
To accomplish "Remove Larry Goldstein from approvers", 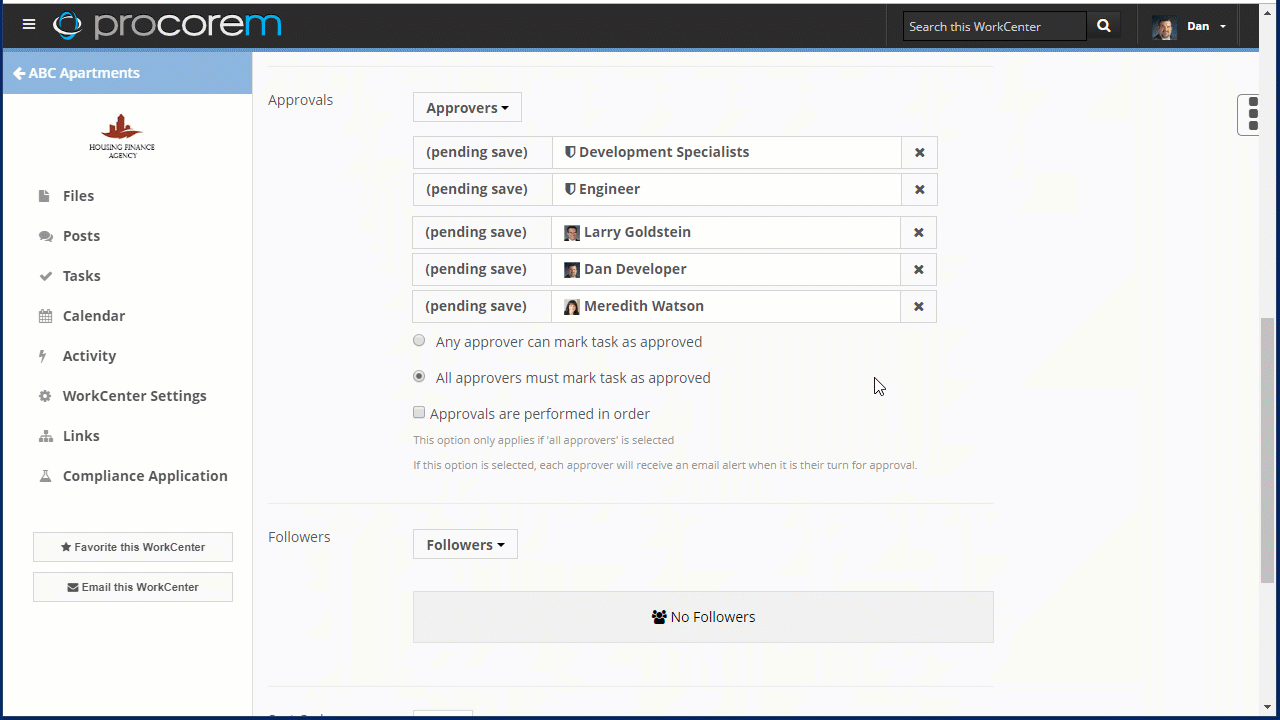I will (x=919, y=232).
